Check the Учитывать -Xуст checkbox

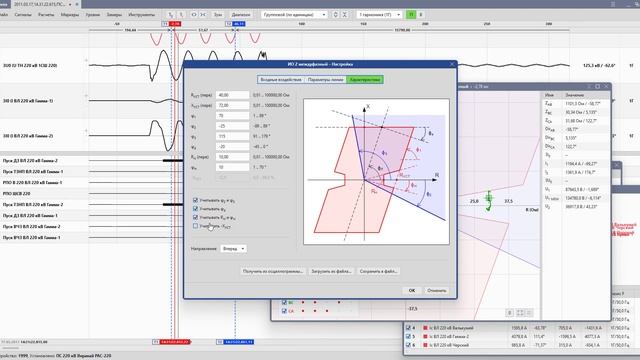195,226
